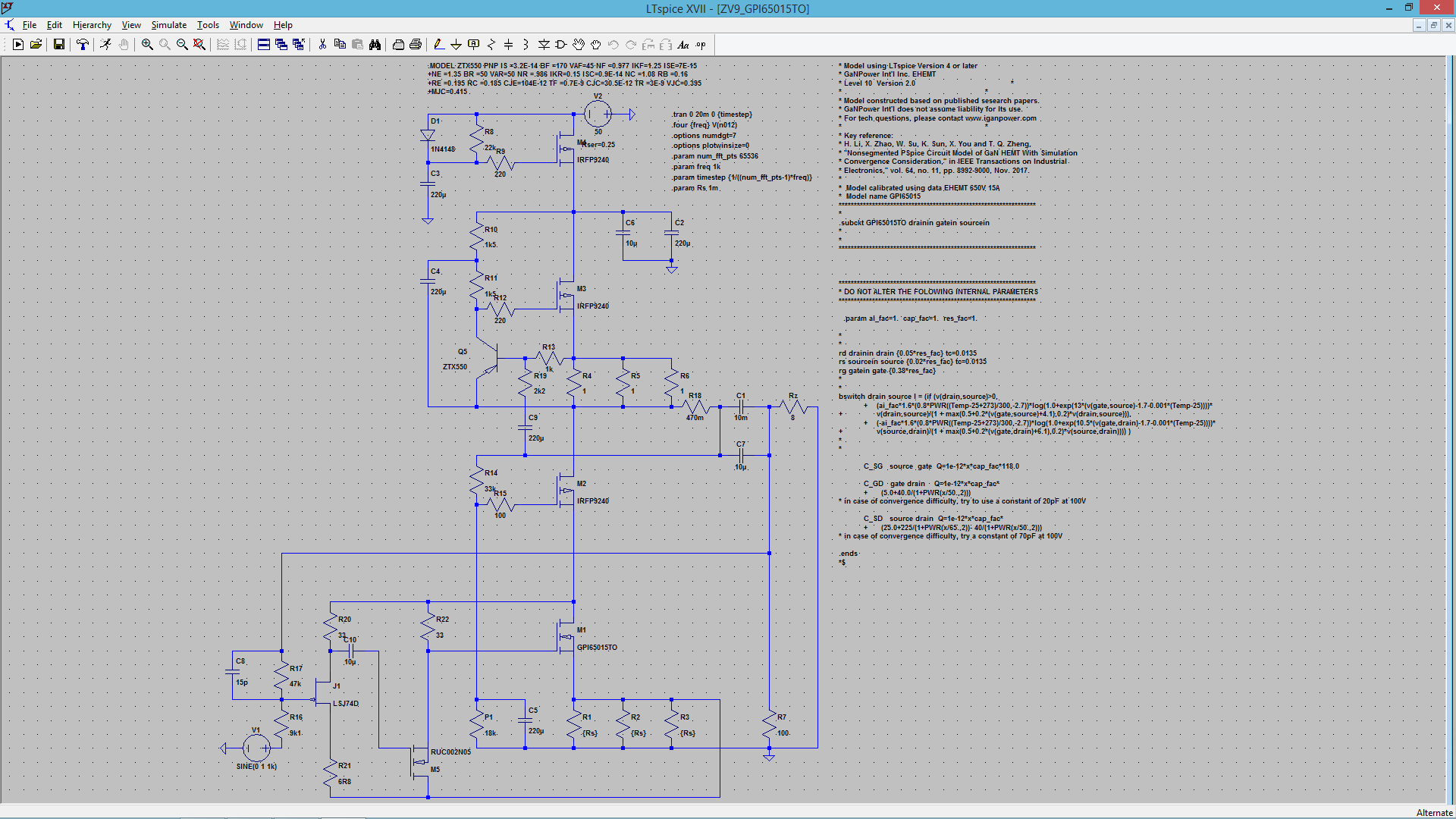Click the Cascade windows icon
The width and height of the screenshot is (1456, 819).
(281, 45)
